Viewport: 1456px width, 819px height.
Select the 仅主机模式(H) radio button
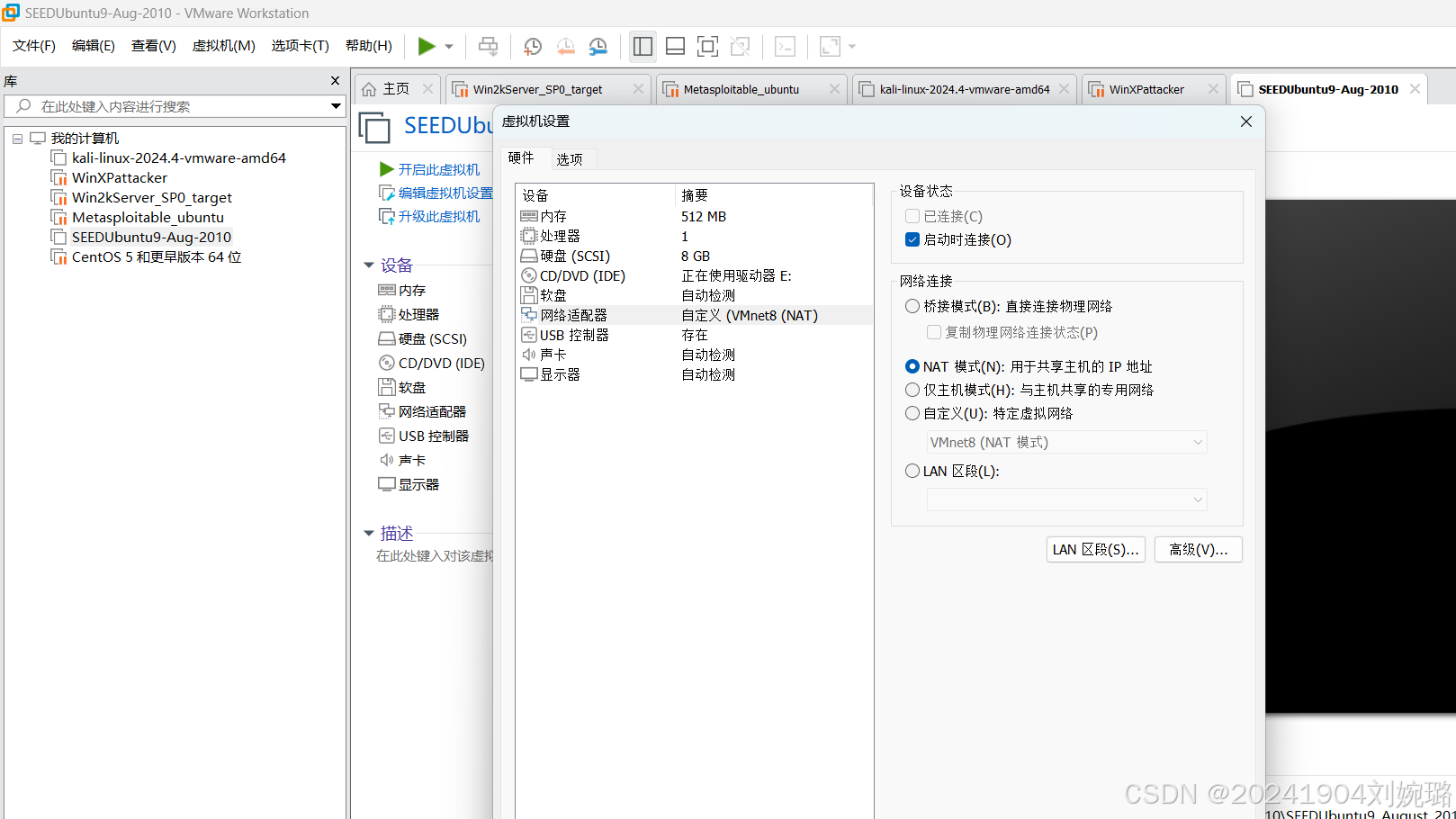(912, 390)
